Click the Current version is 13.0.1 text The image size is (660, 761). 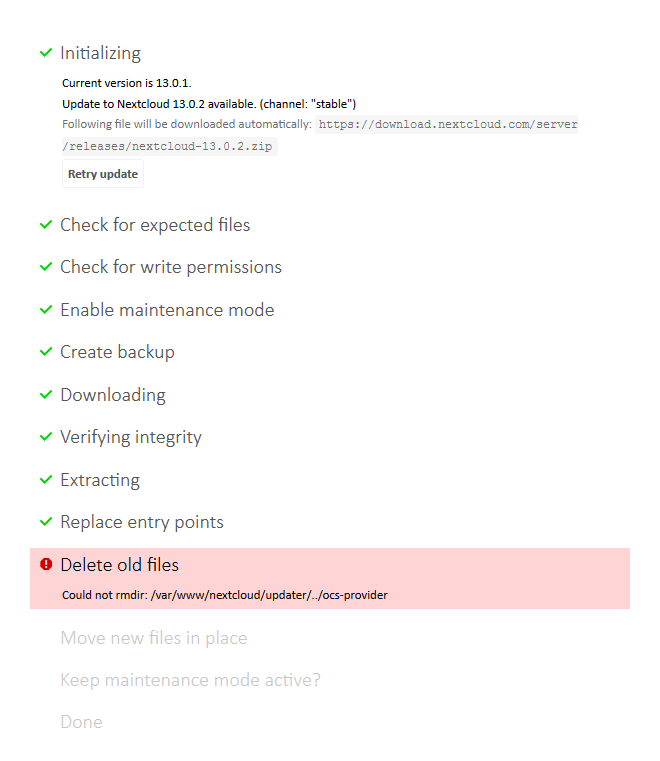pos(127,83)
